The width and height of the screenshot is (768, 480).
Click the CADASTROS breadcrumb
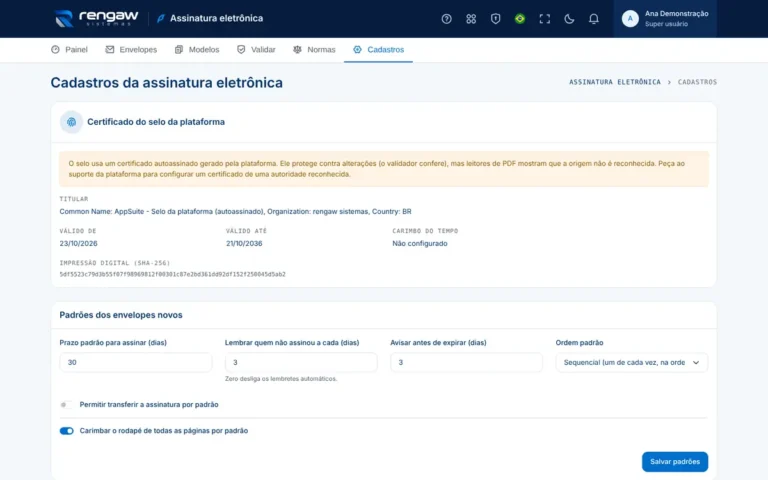click(697, 82)
